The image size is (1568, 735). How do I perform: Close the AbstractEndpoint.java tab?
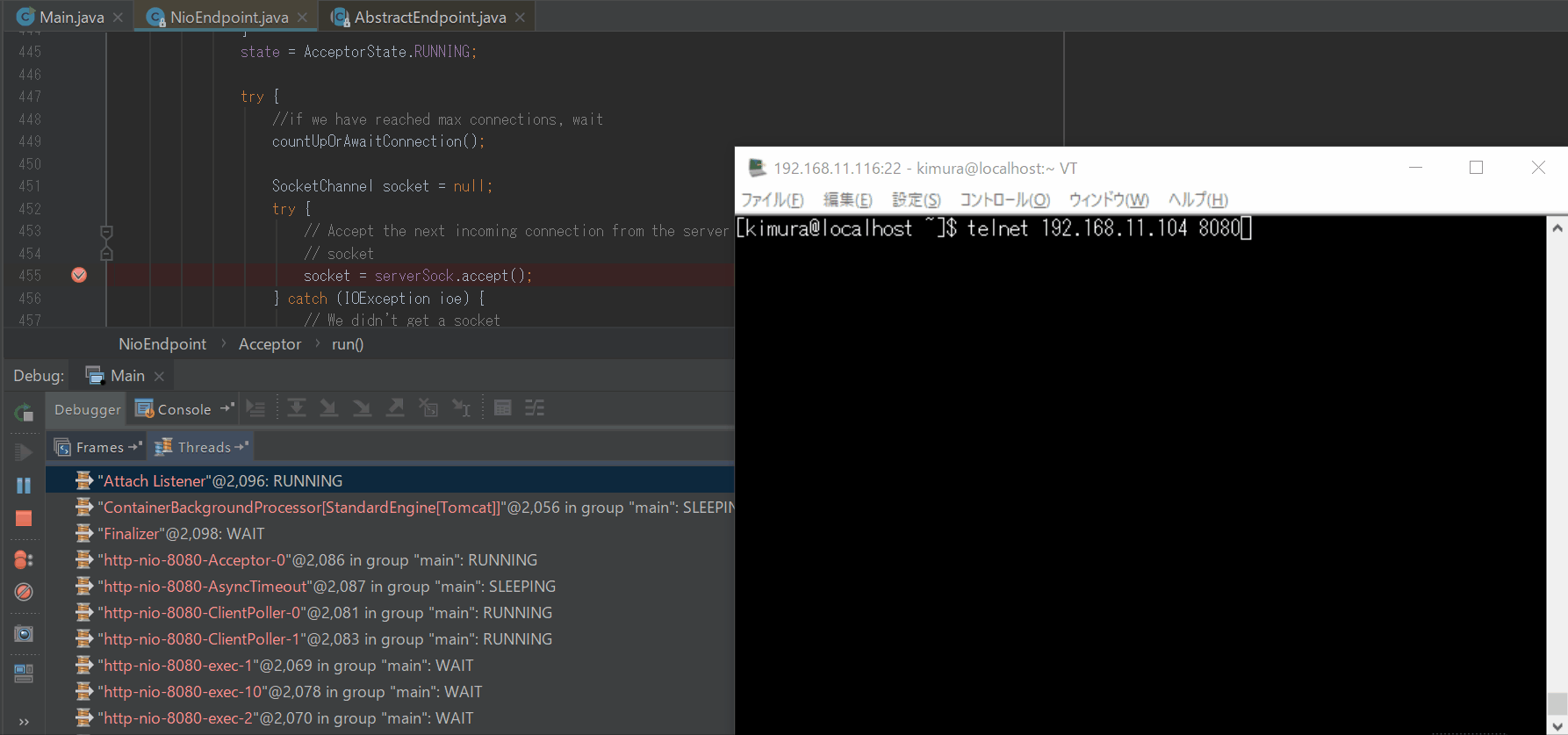[521, 18]
